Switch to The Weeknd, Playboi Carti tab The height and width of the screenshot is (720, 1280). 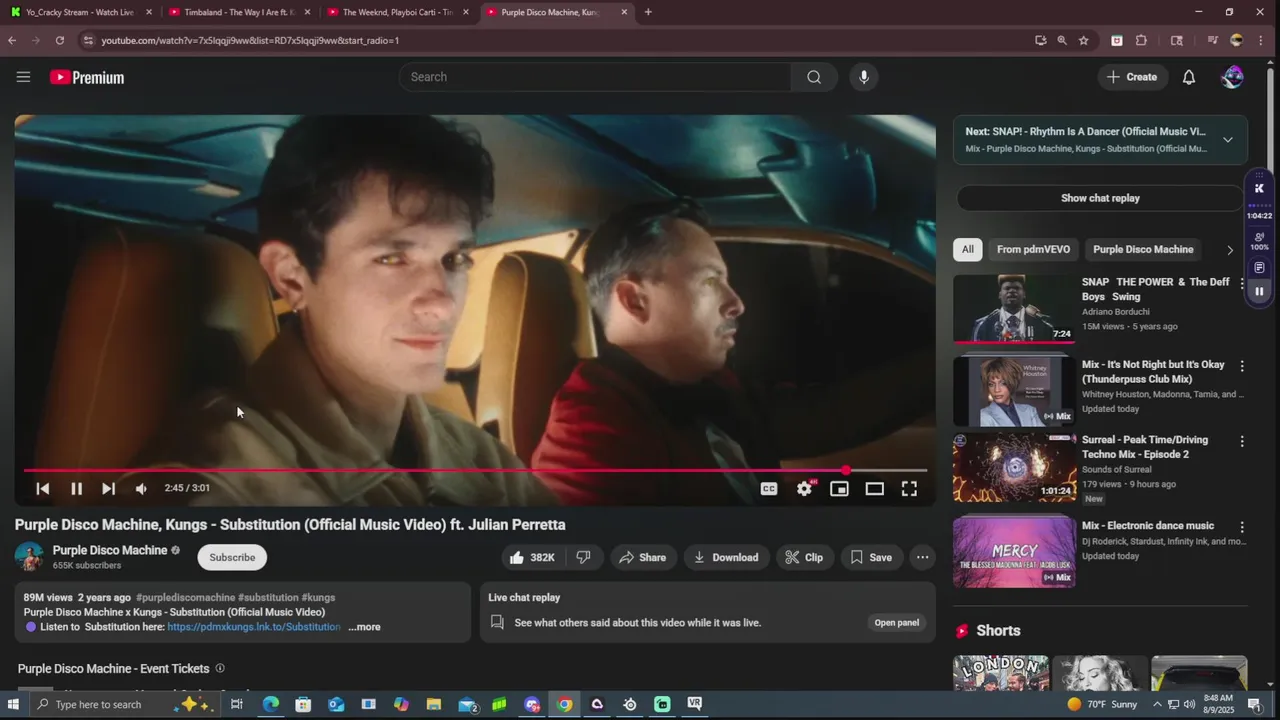click(x=397, y=12)
